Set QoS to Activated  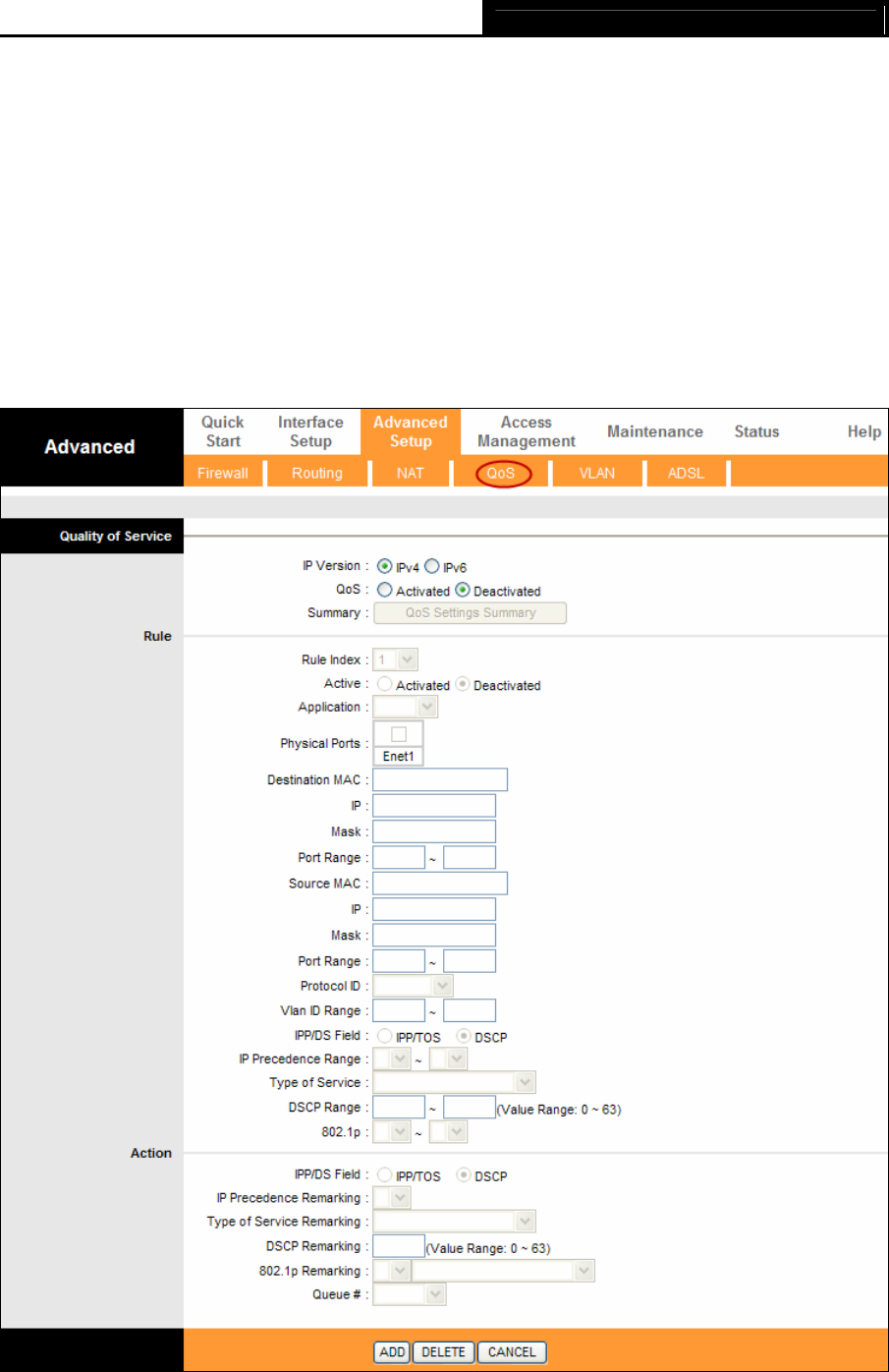385,591
